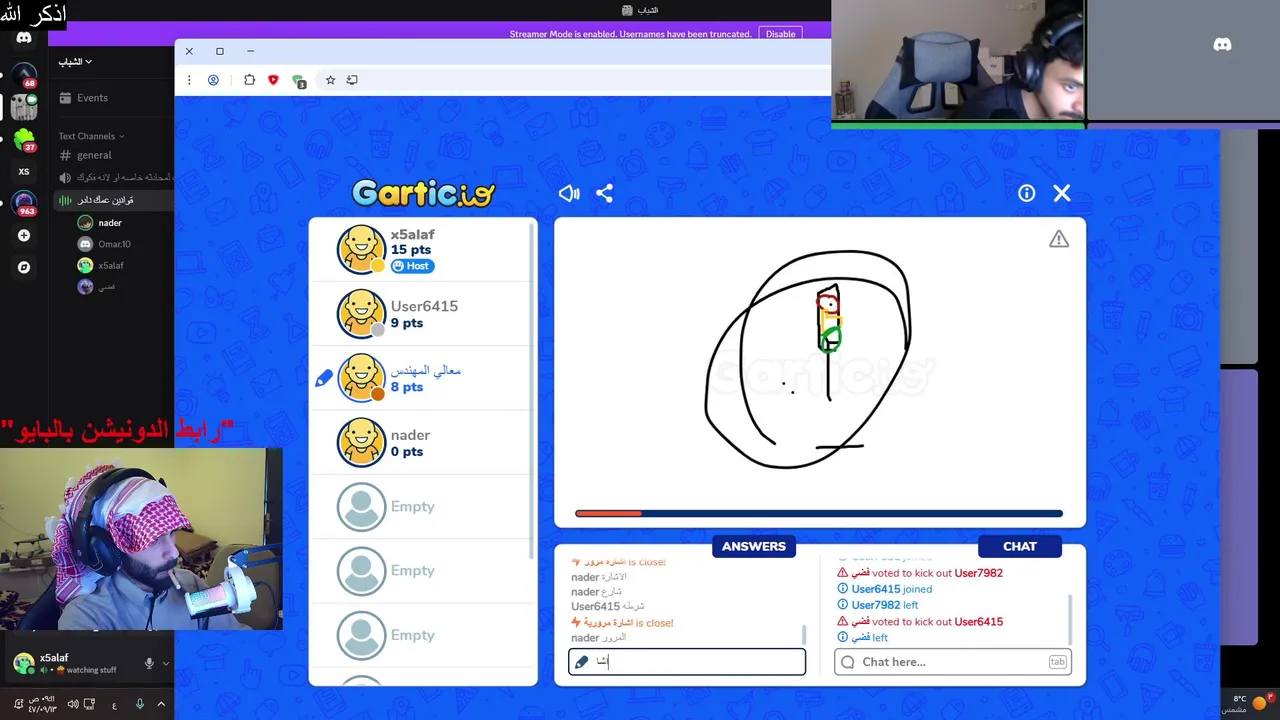Open the server with 37 notifications

point(24,139)
